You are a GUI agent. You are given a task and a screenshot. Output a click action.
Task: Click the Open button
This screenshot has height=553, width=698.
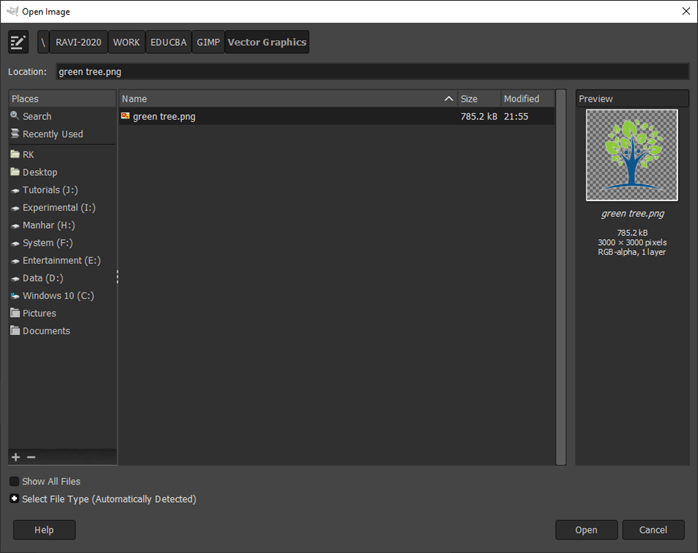click(586, 530)
